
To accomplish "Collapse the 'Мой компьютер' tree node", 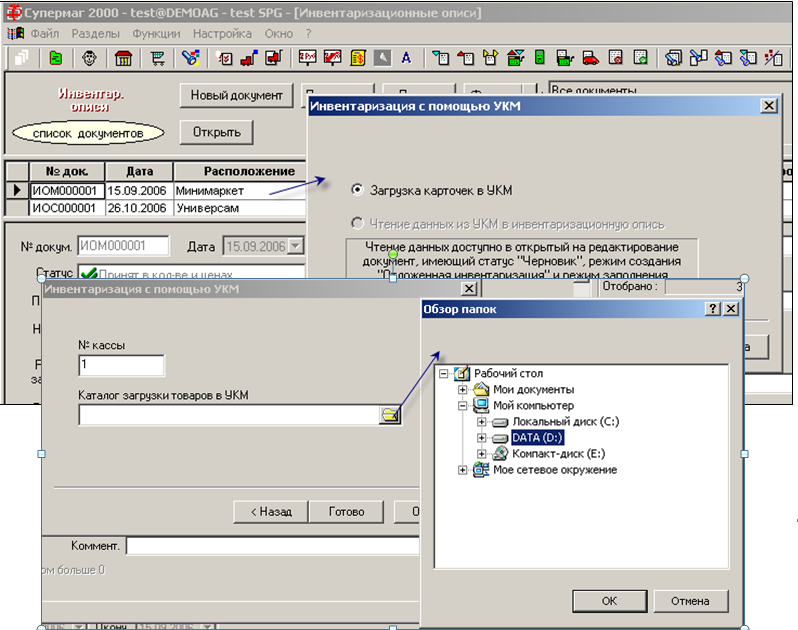I will (x=462, y=406).
